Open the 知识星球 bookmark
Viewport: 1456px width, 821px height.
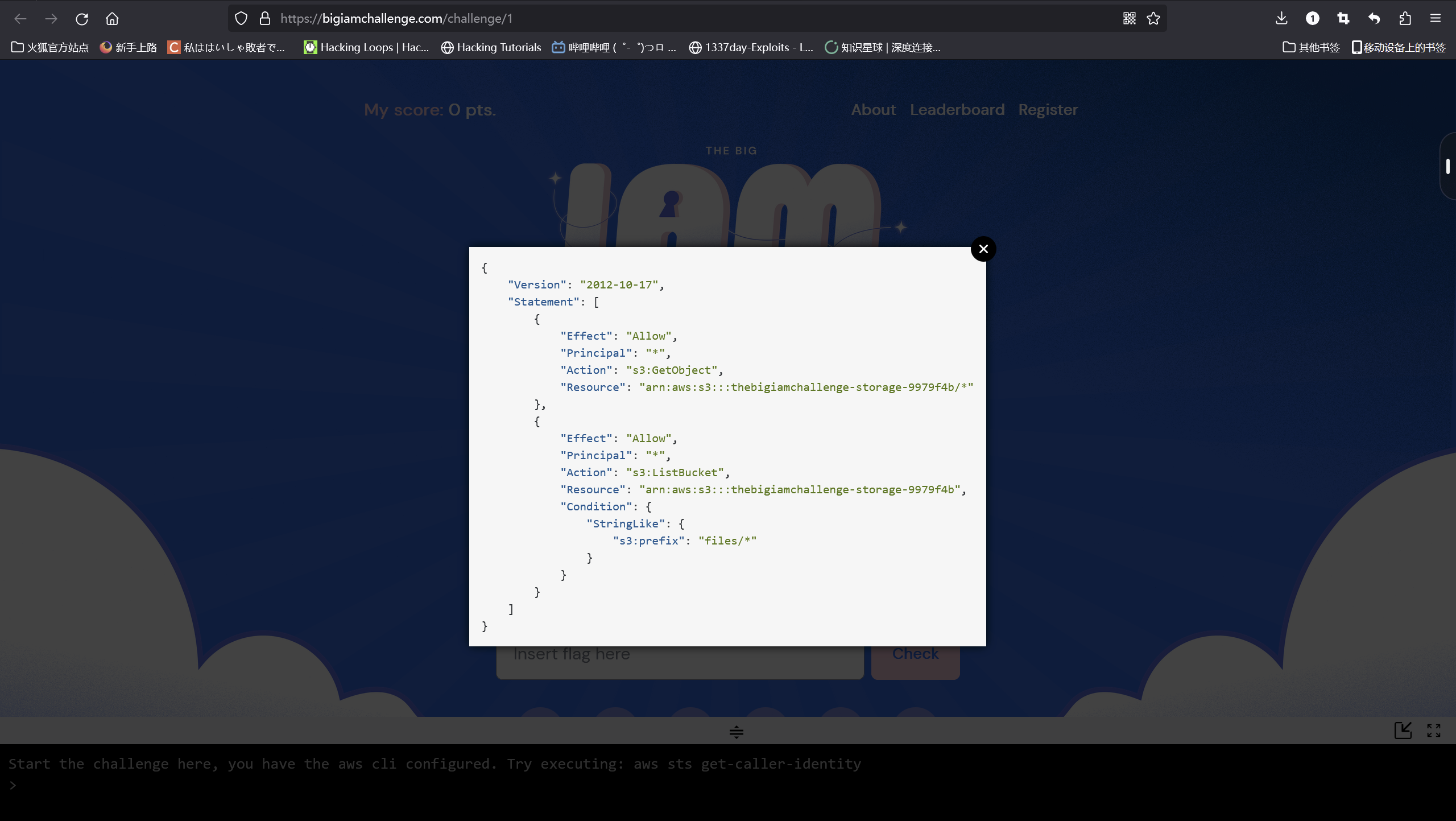pyautogui.click(x=883, y=47)
